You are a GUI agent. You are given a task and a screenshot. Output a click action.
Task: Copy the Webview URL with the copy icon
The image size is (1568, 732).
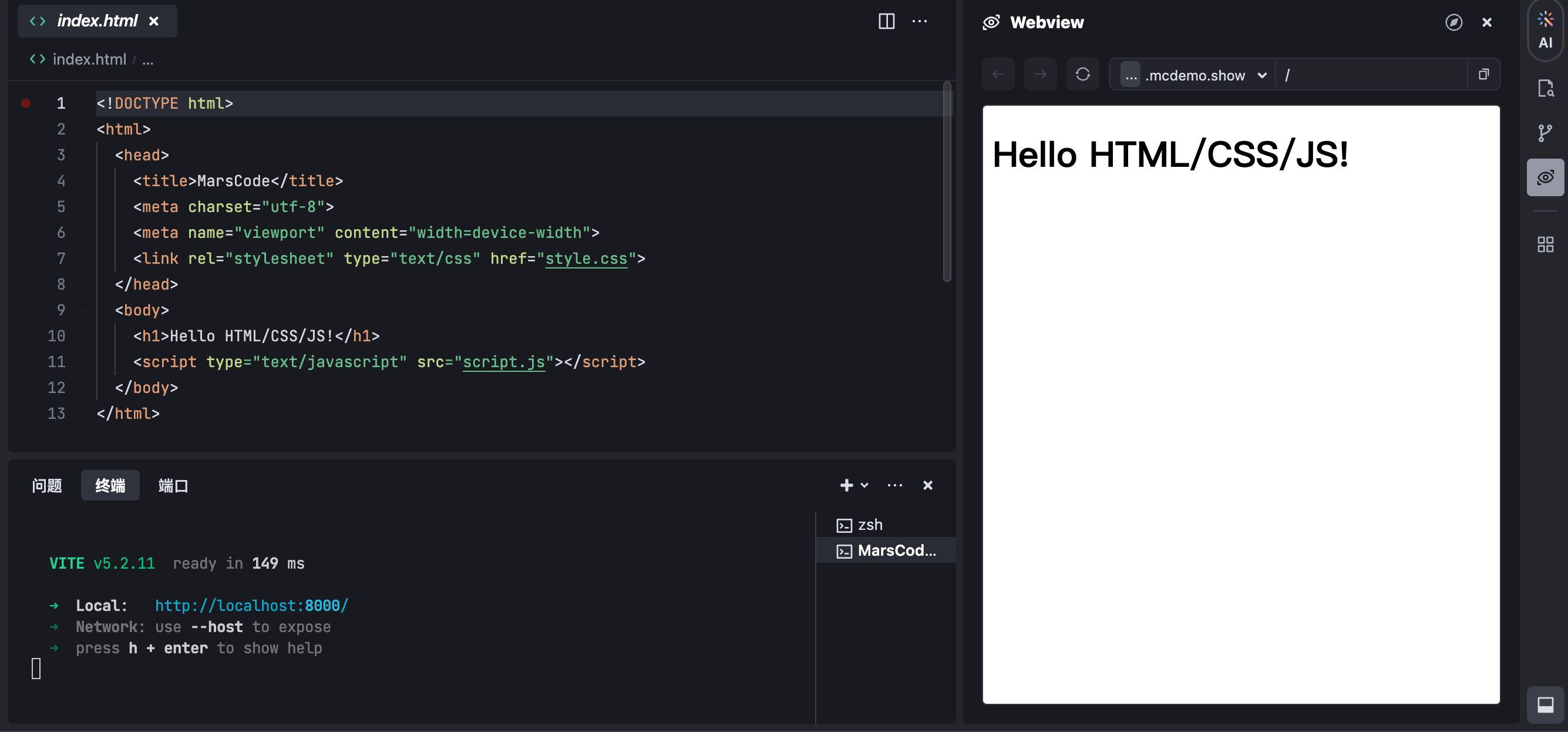coord(1483,73)
